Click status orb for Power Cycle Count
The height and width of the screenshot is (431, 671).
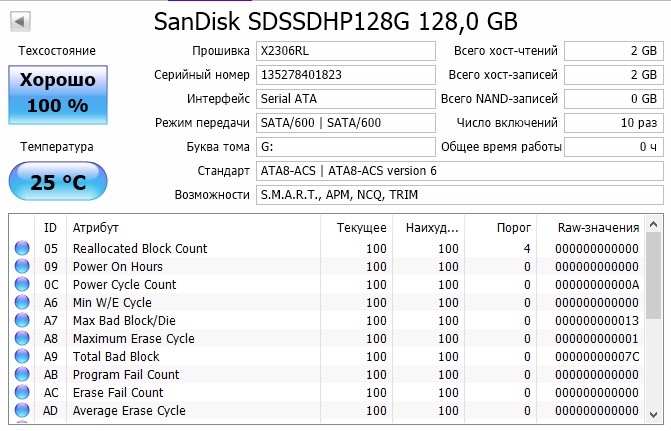[22, 285]
